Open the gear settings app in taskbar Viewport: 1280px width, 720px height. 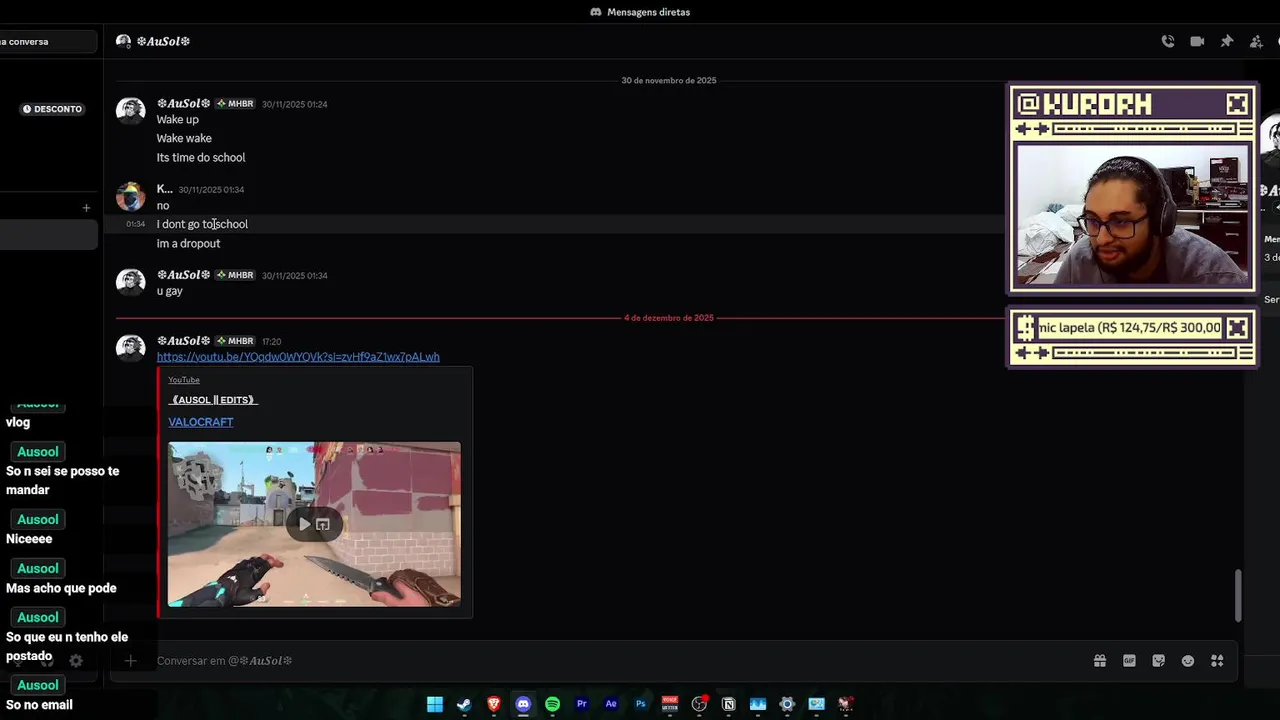click(x=787, y=704)
